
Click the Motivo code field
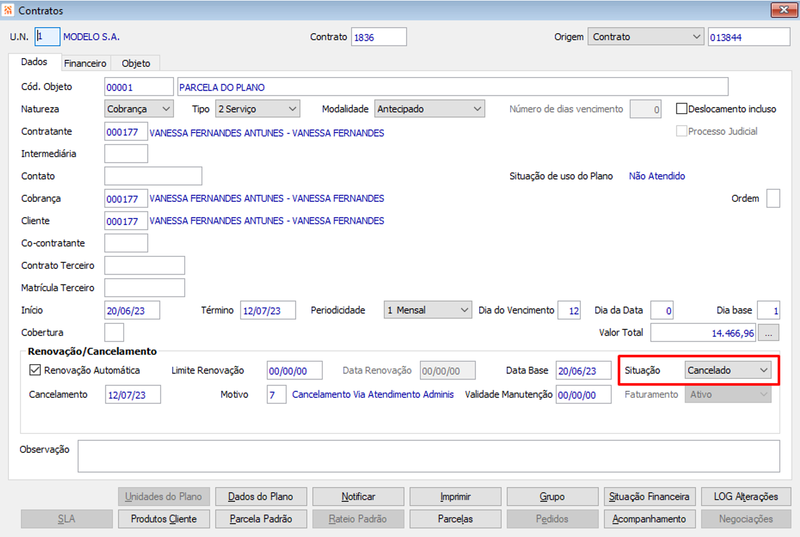[x=276, y=395]
